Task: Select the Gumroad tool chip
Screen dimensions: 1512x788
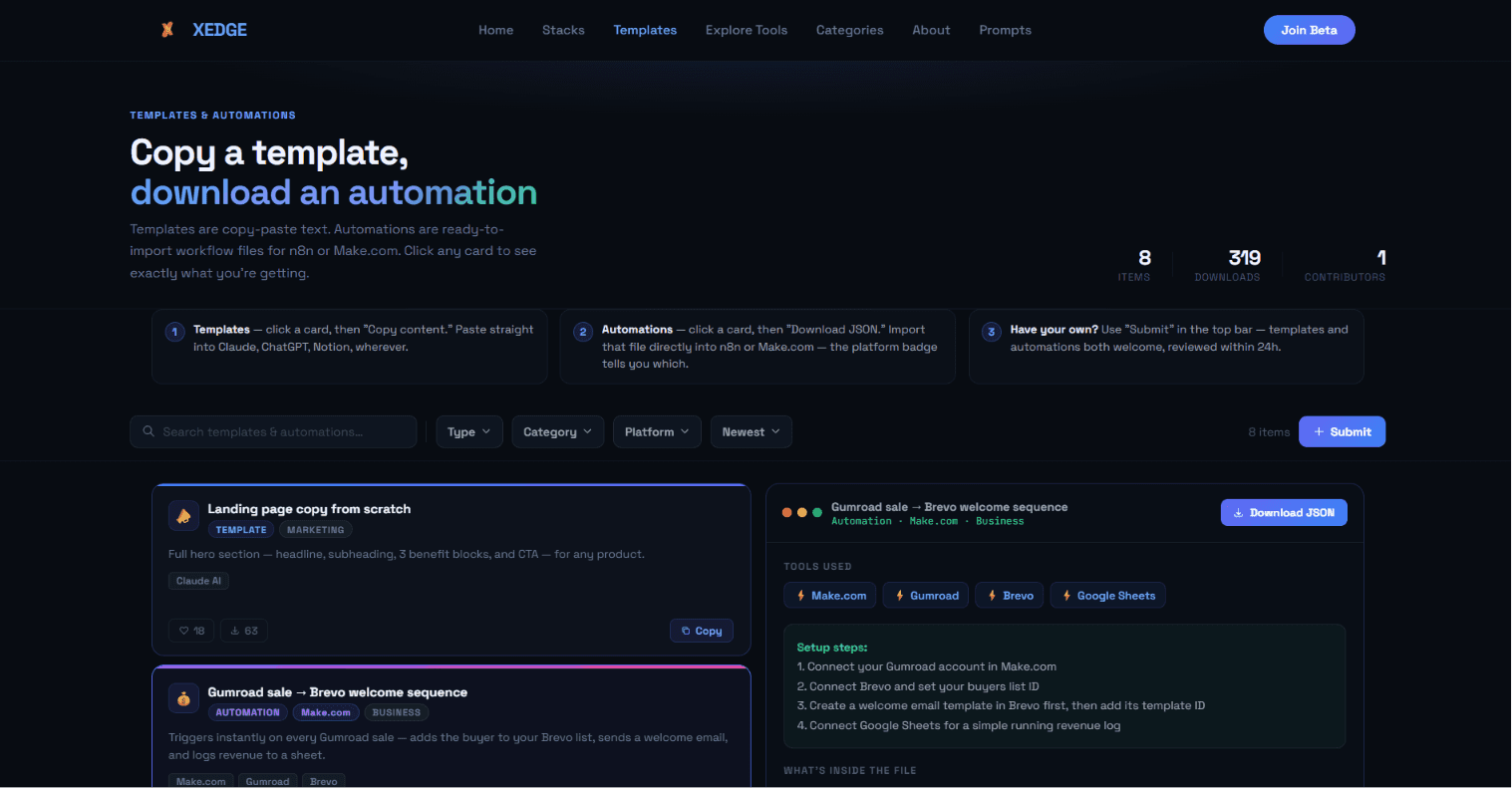Action: [926, 596]
